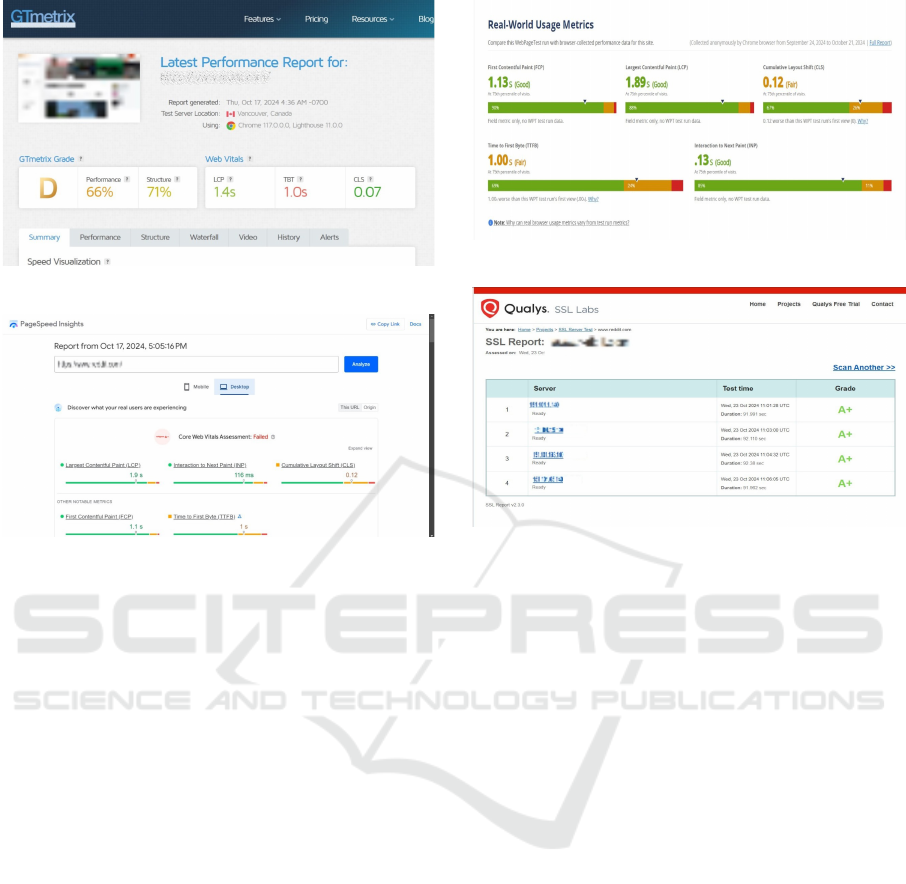Toggle field data to Origin
The image size is (906, 884).
tap(369, 407)
